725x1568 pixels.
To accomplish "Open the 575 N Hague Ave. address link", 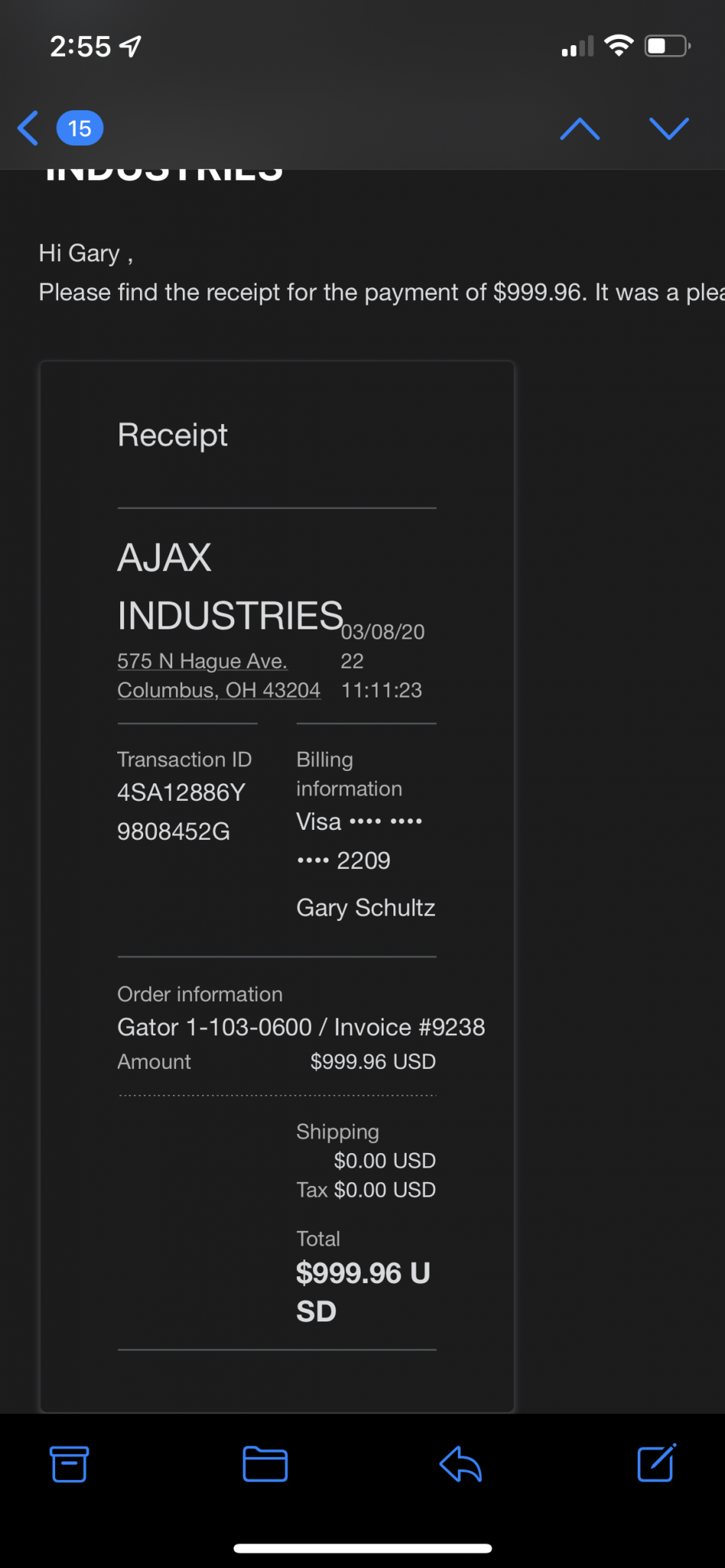I will click(x=202, y=661).
